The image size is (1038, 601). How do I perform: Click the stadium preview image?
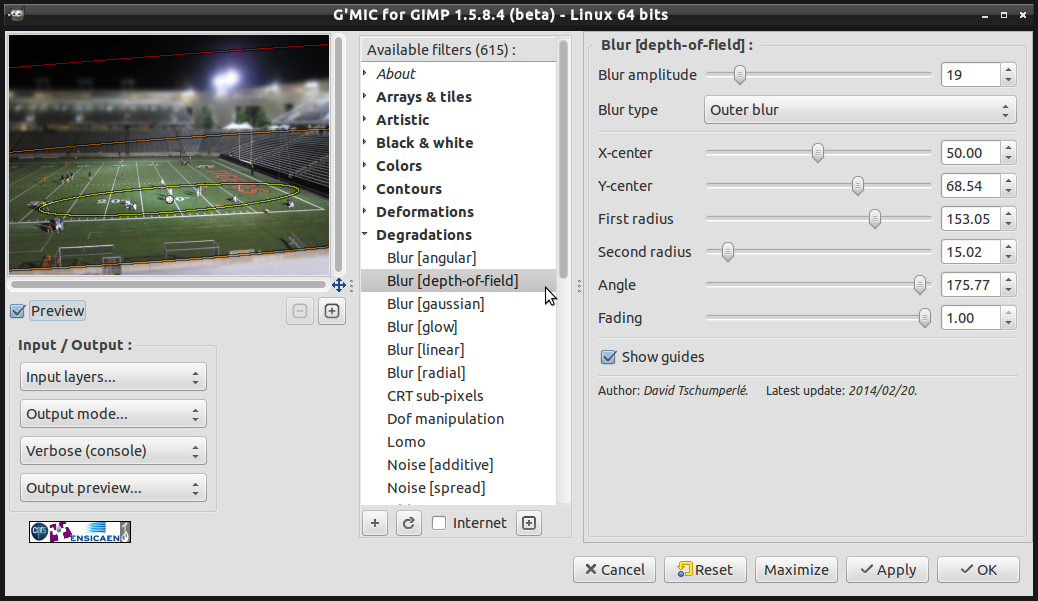tap(169, 154)
